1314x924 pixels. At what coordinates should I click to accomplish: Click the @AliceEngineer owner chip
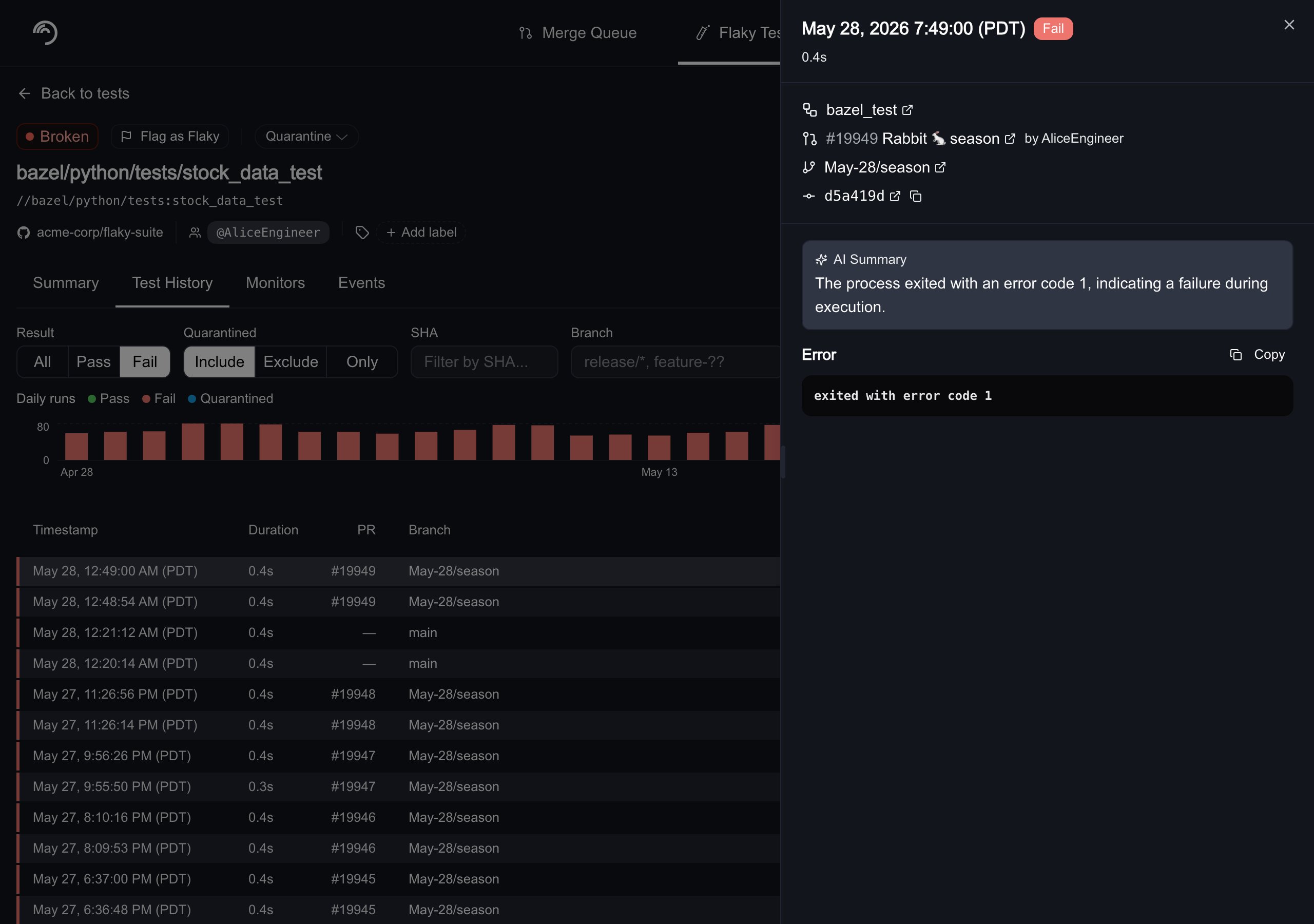[268, 233]
